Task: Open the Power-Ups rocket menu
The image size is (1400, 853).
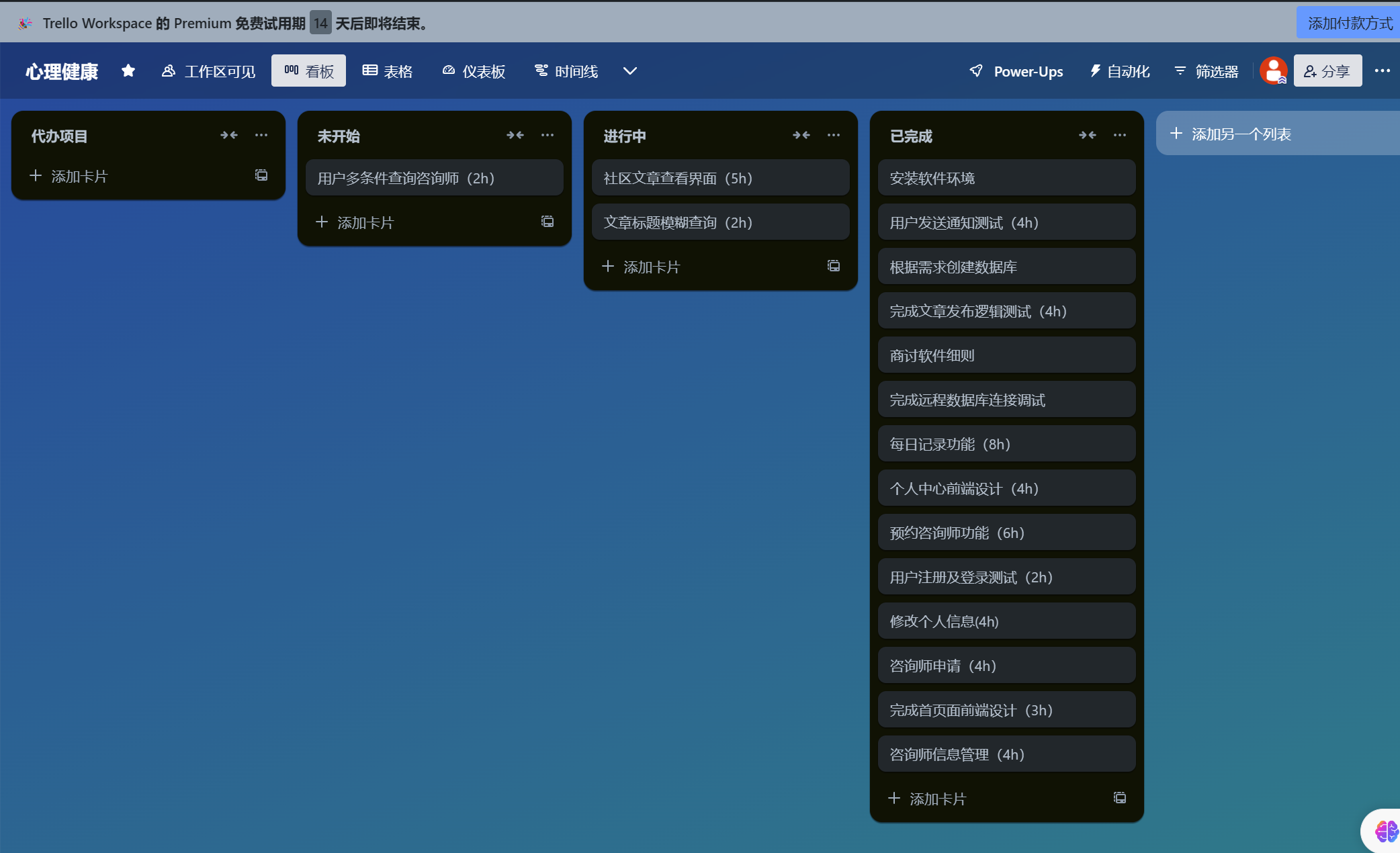Action: [x=1016, y=71]
